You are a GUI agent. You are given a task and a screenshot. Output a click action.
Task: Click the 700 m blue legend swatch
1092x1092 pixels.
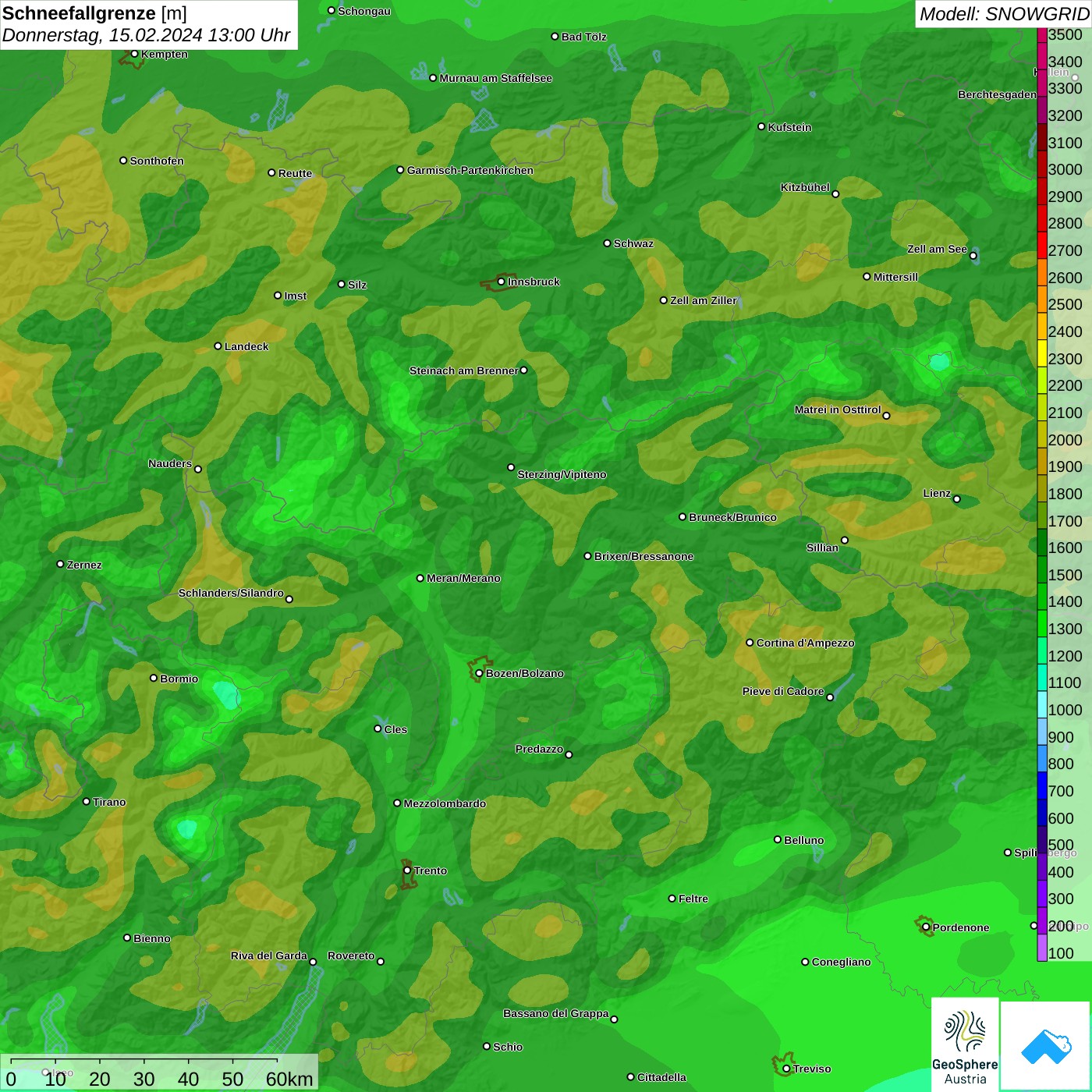(1042, 785)
